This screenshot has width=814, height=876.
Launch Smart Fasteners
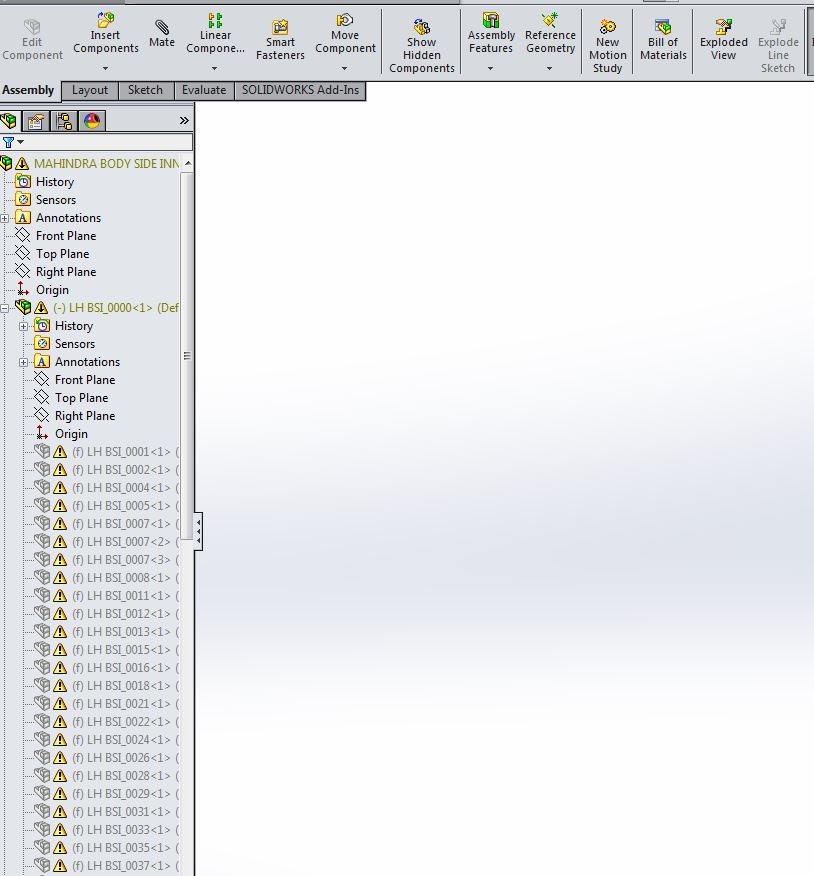click(x=280, y=40)
